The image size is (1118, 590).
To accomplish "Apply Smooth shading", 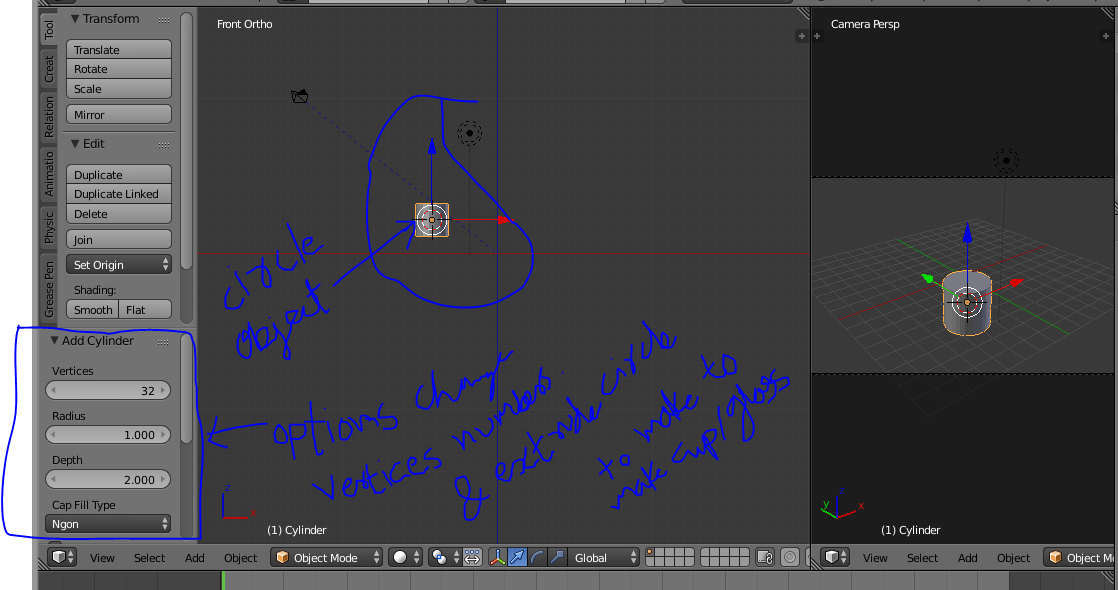I will 91,309.
